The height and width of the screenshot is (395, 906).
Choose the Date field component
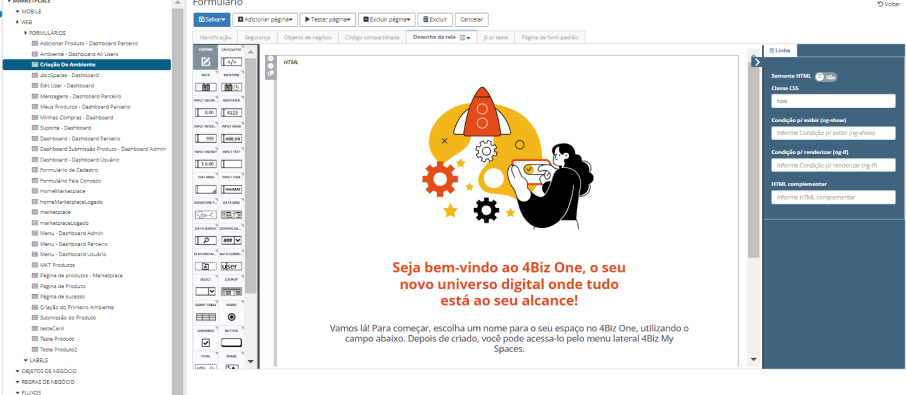pyautogui.click(x=206, y=83)
